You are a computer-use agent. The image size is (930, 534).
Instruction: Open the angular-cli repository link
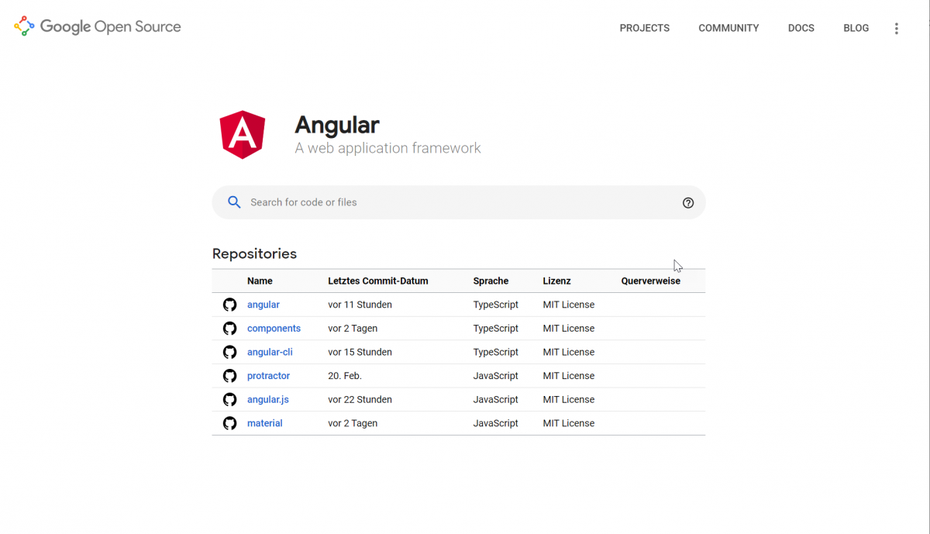click(x=270, y=352)
